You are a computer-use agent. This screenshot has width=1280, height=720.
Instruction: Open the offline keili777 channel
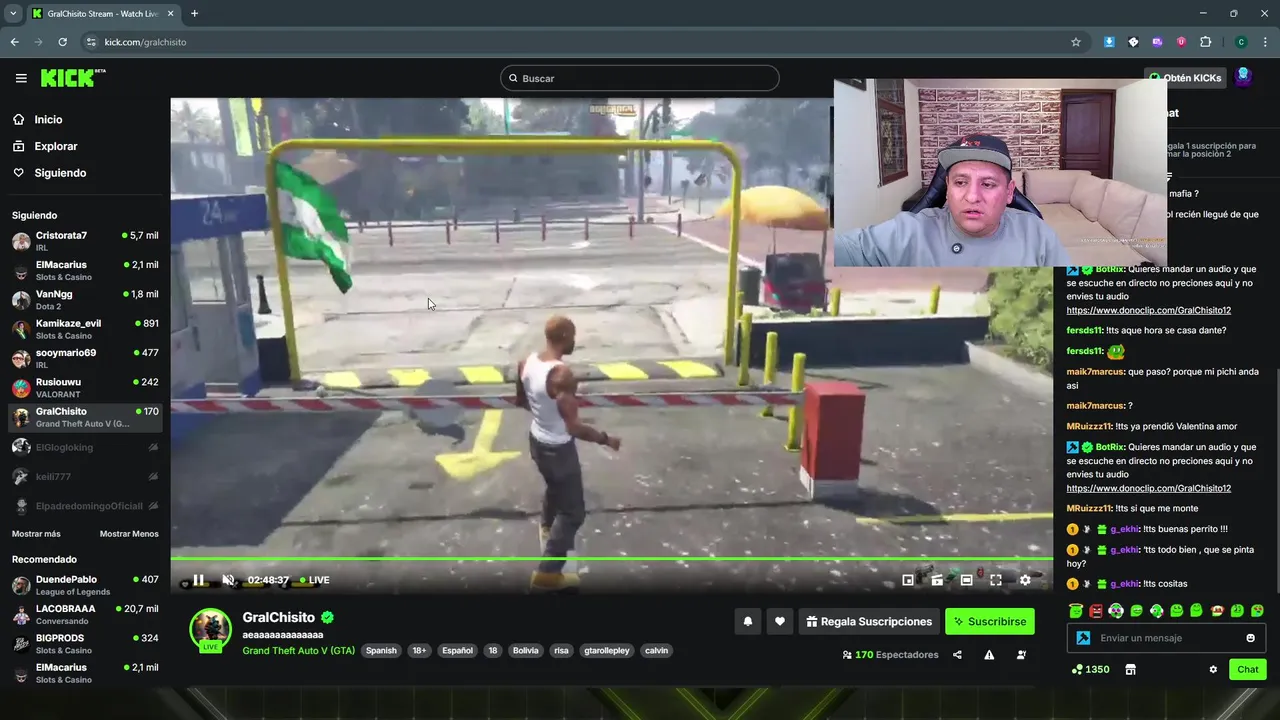[85, 476]
